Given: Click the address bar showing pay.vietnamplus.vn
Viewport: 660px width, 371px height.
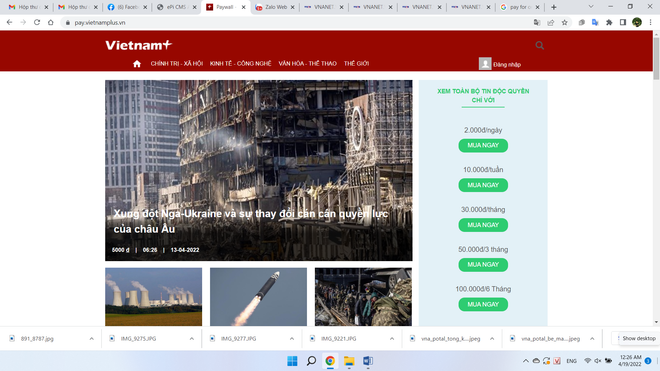Looking at the screenshot, I should 295,23.
